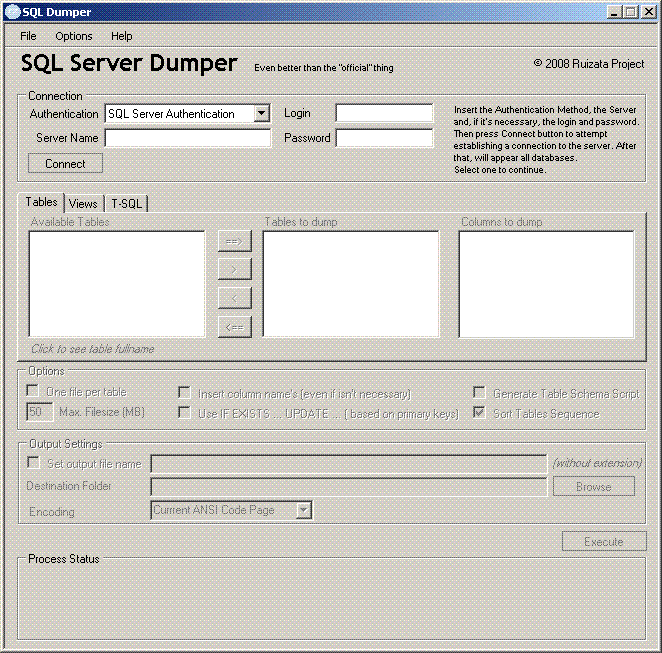
Task: Uncheck Sort Tables Sequence checkbox
Action: (479, 412)
